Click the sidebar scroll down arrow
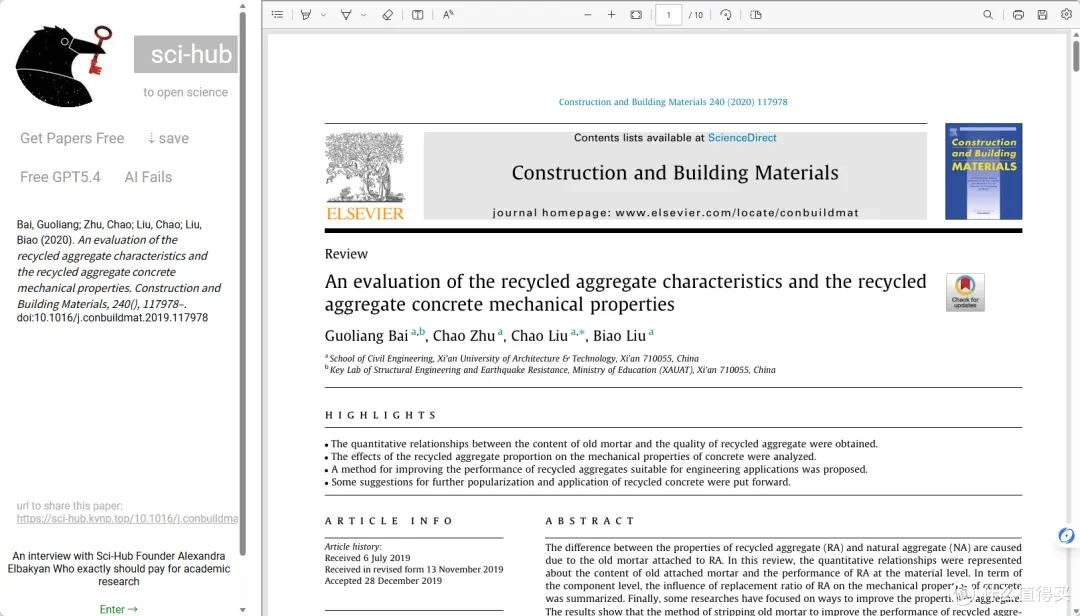Viewport: 1080px width, 616px height. coord(242,610)
